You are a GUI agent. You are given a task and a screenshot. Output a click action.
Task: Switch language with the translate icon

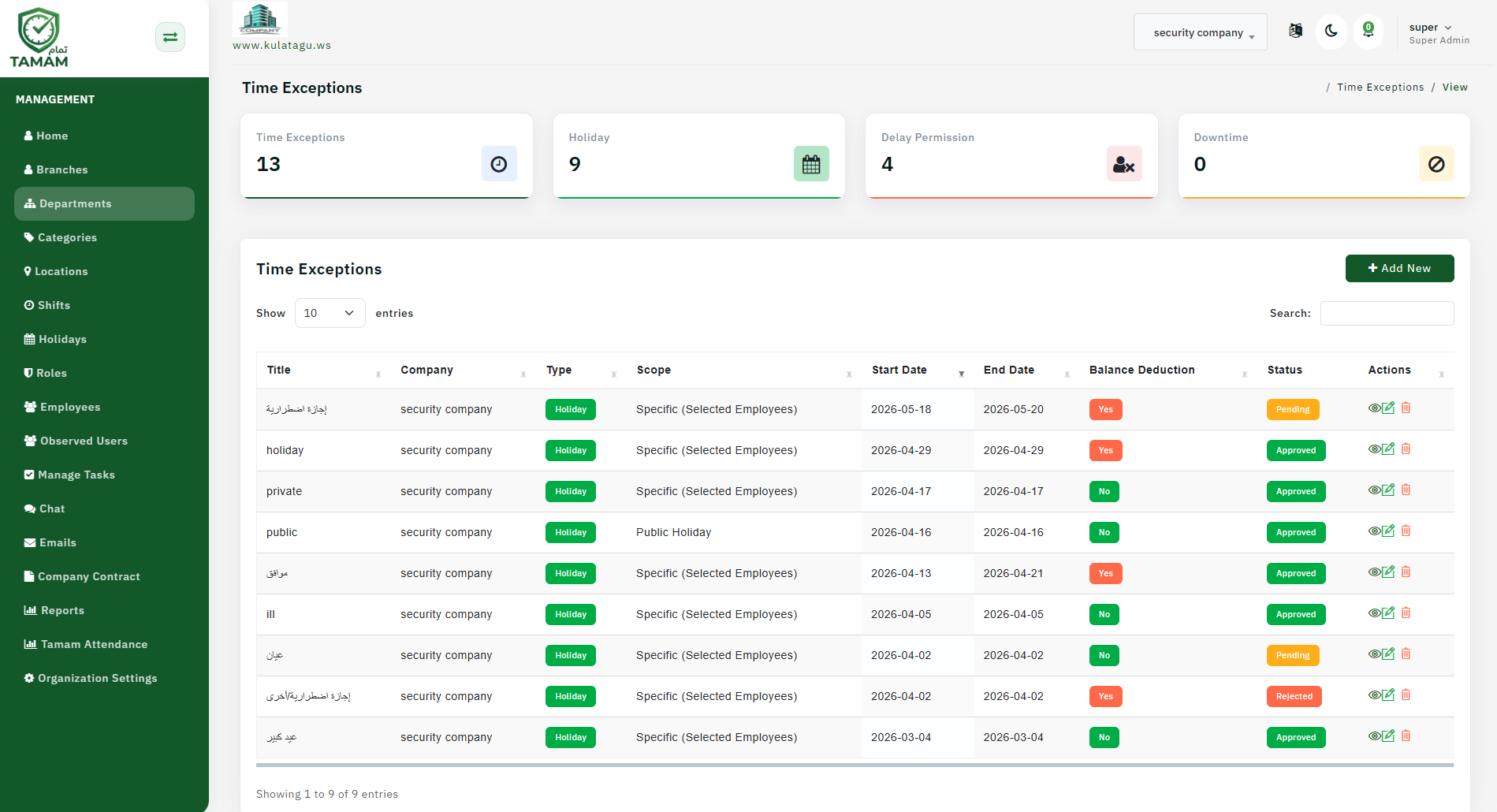coord(1295,31)
